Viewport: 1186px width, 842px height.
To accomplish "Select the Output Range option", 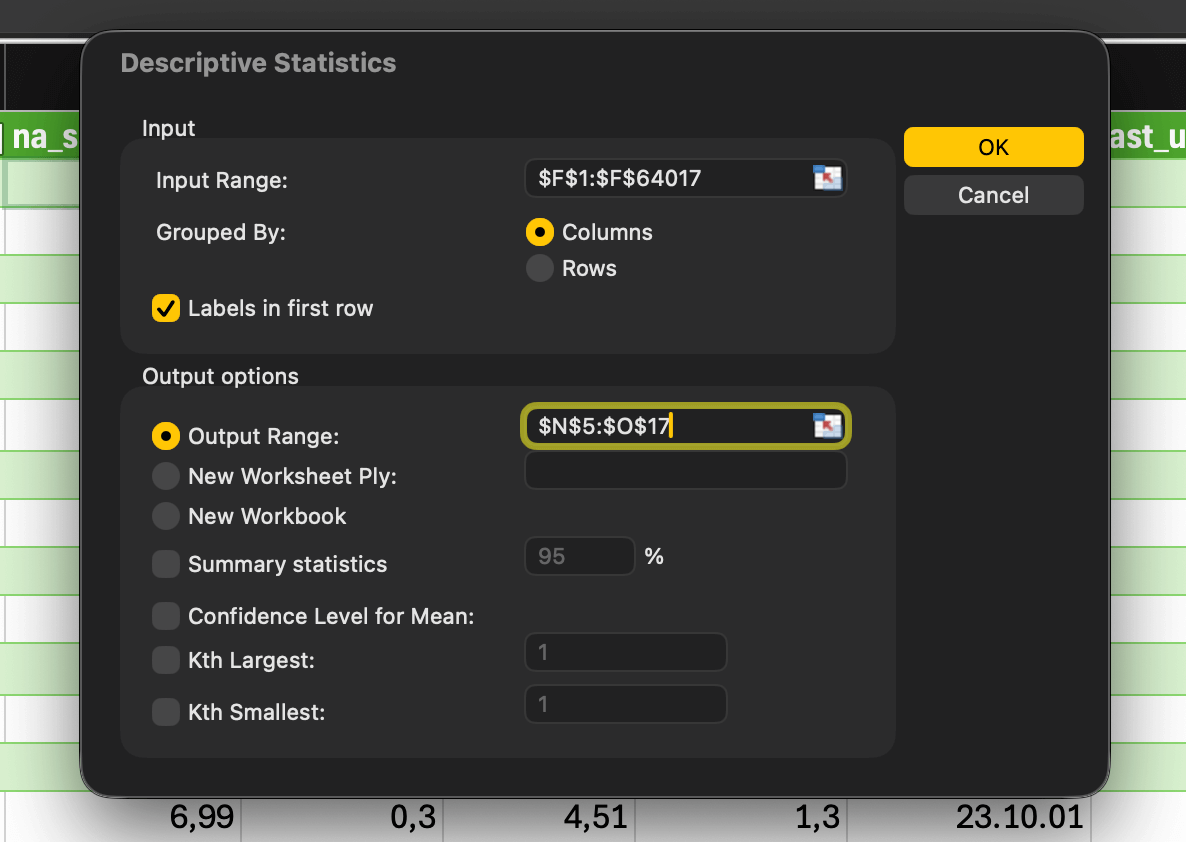I will [x=165, y=436].
